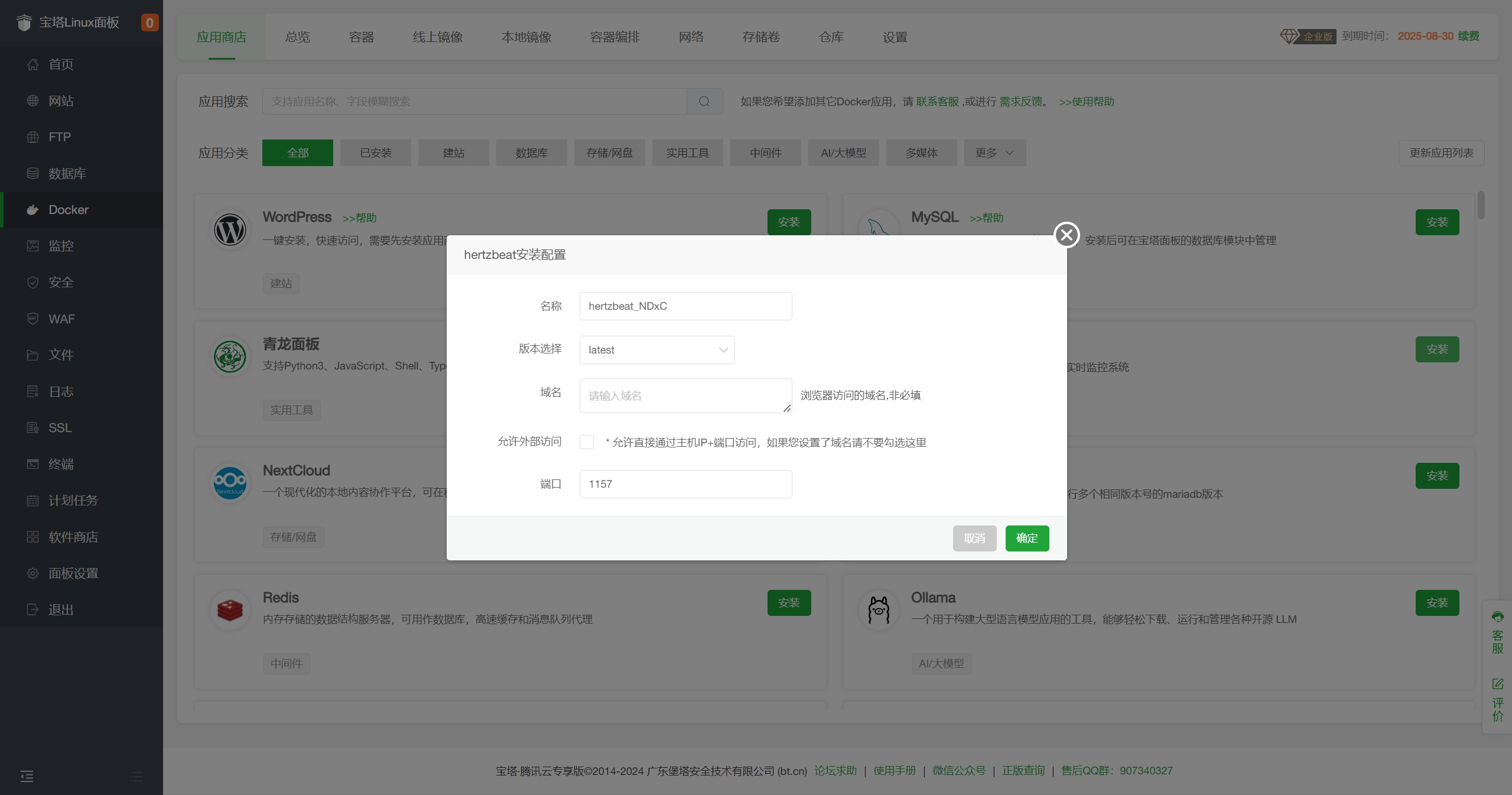Click the WordPress app logo

(x=230, y=230)
